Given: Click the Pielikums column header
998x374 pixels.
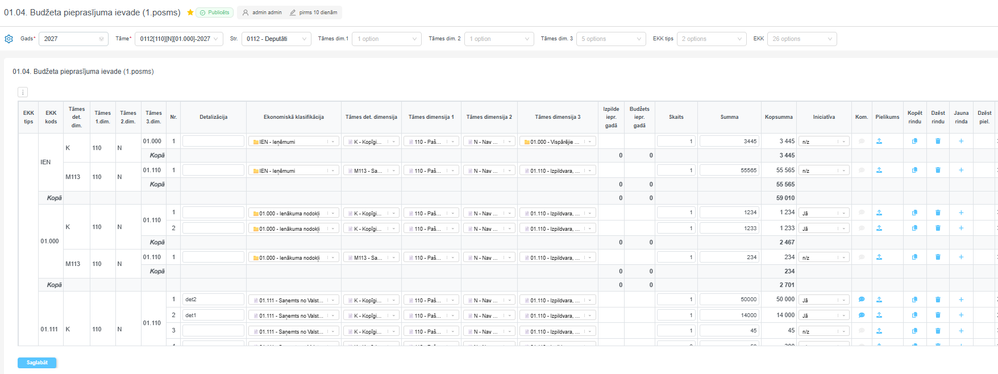Looking at the screenshot, I should [x=887, y=117].
